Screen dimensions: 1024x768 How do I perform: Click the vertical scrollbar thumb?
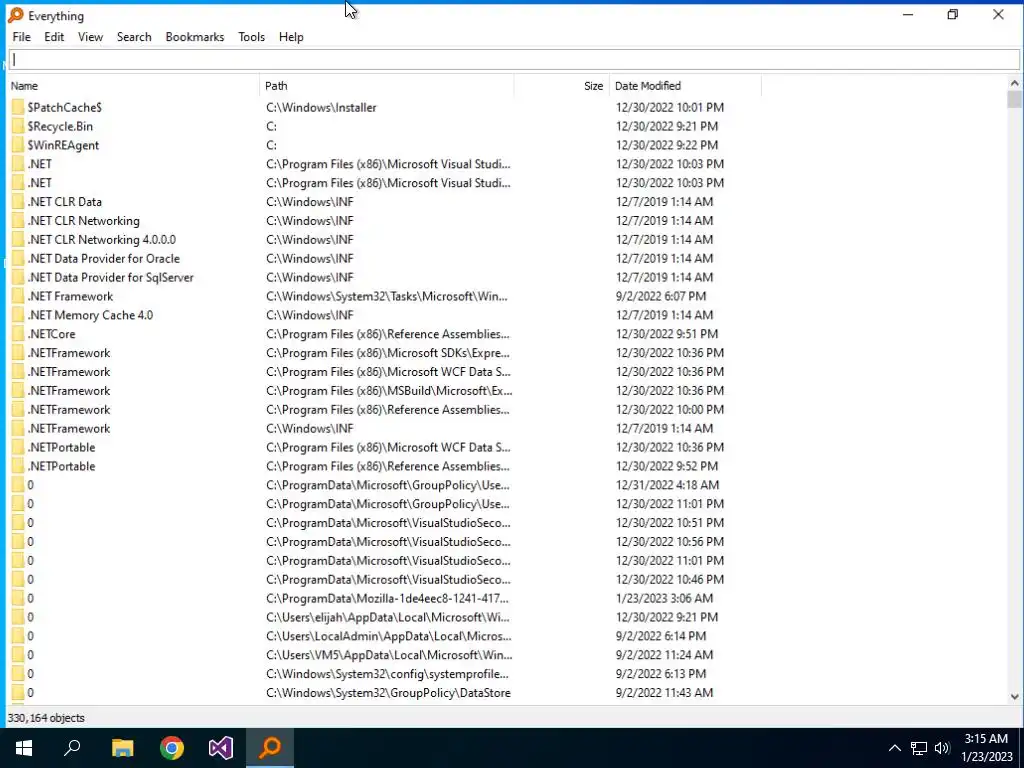(x=1014, y=99)
